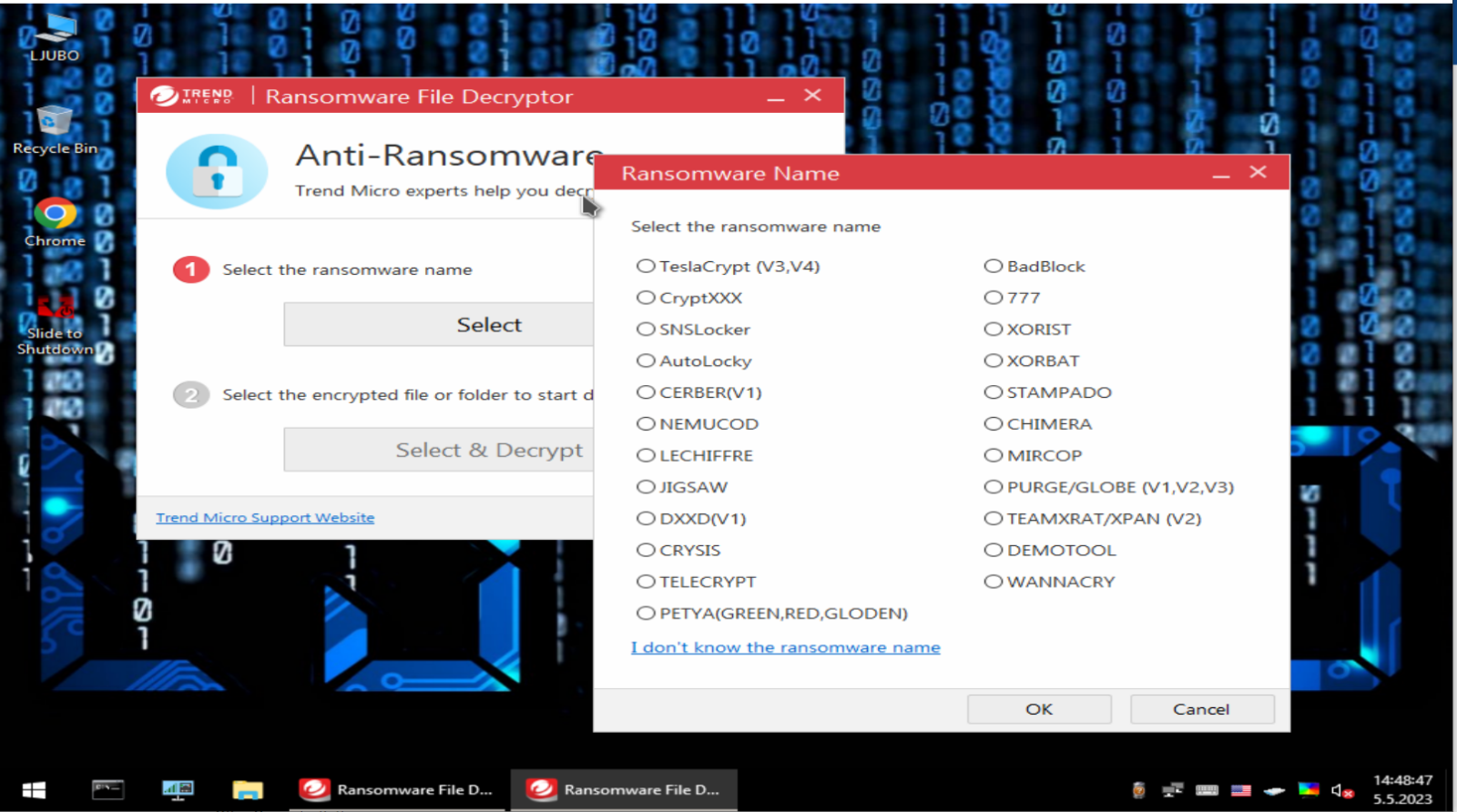
Task: Click the US flag language tray icon
Action: point(1240,790)
